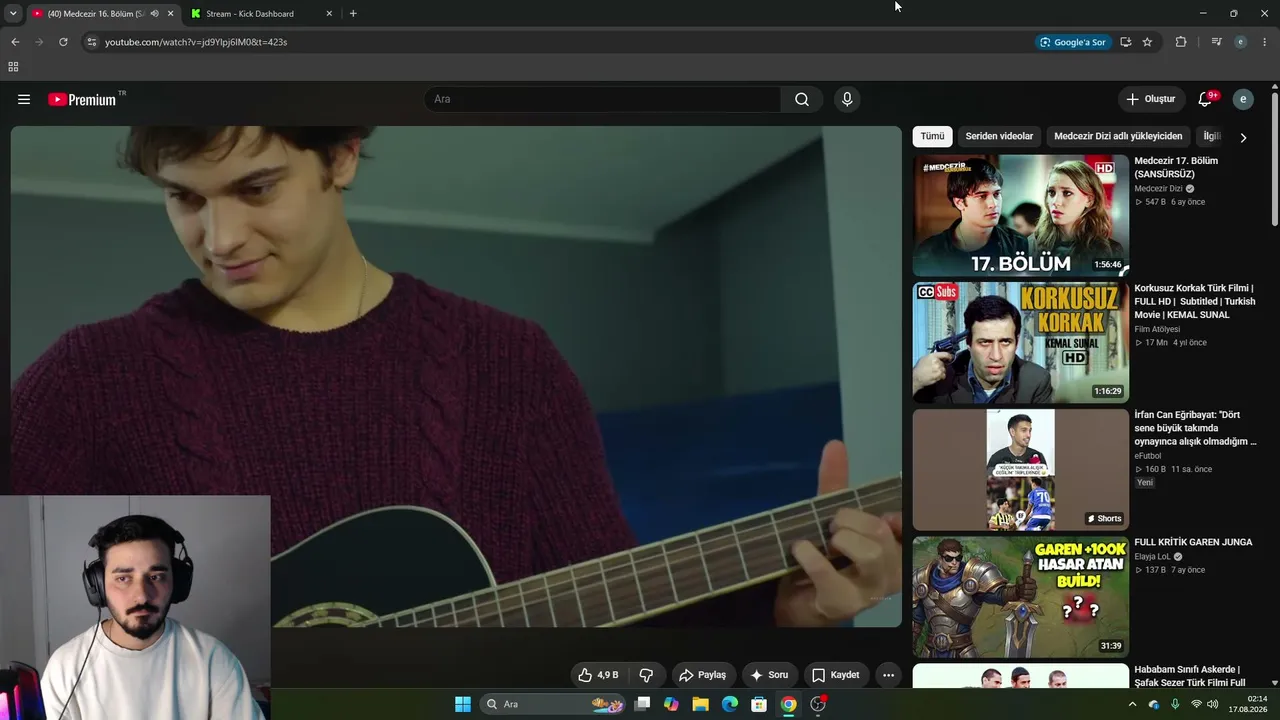The image size is (1280, 720).
Task: Open the YouTube guide hamburger menu
Action: (24, 99)
